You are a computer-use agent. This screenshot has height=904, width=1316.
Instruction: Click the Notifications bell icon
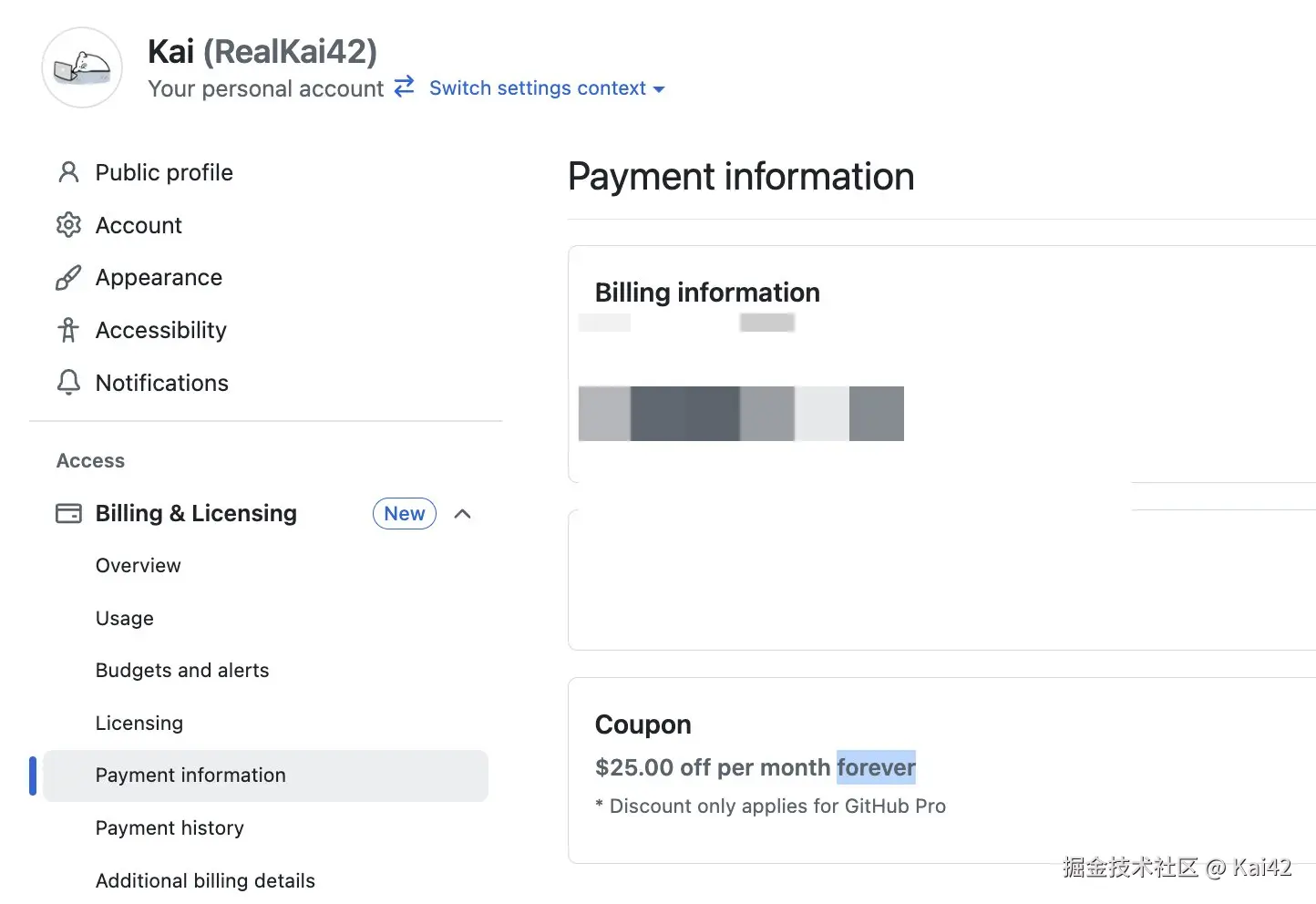[x=68, y=383]
